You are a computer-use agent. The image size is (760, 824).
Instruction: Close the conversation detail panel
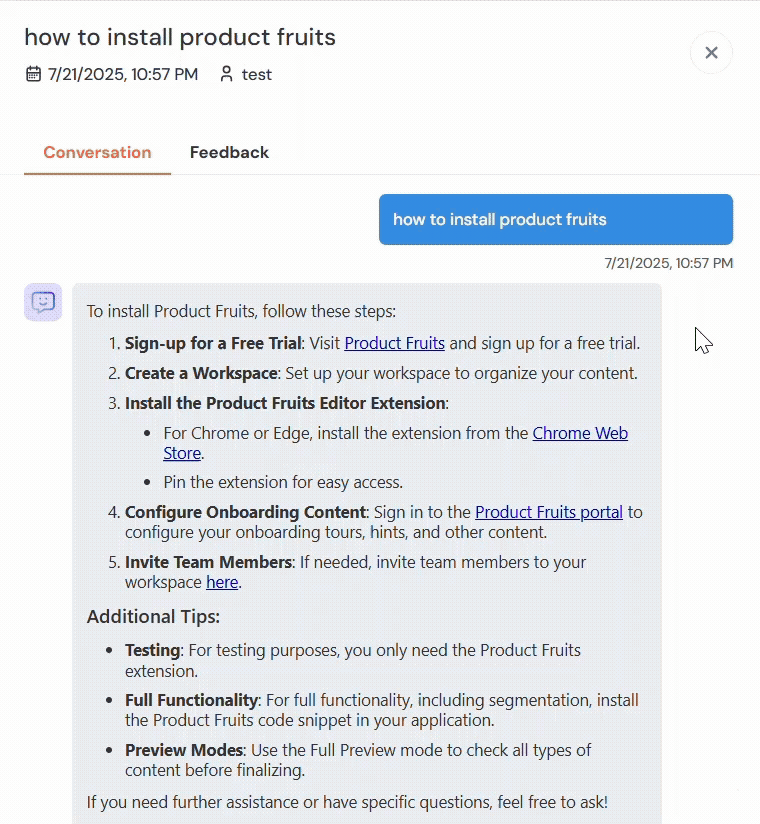coord(711,53)
